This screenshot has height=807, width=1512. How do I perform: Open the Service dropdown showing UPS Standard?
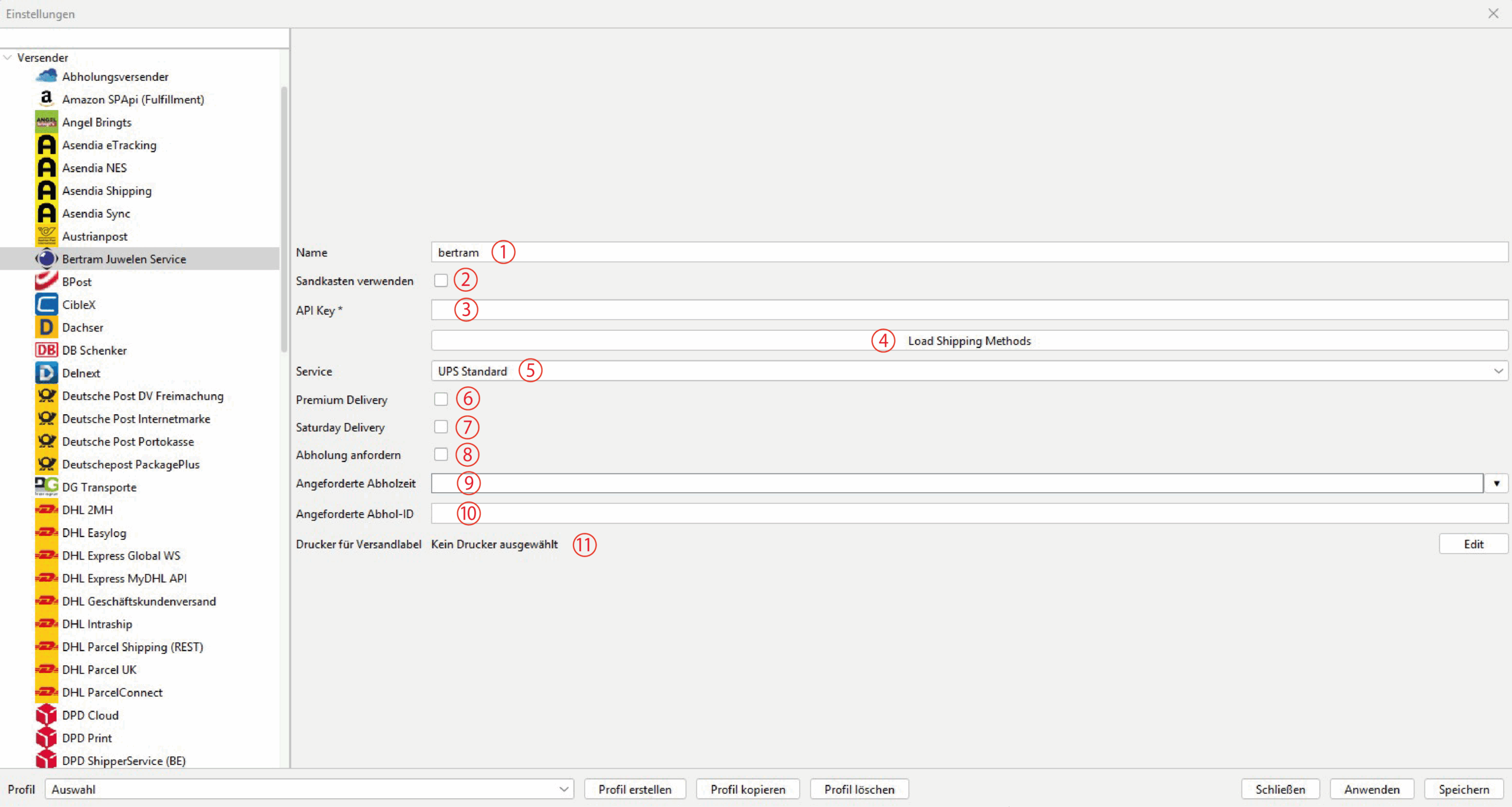(x=969, y=371)
